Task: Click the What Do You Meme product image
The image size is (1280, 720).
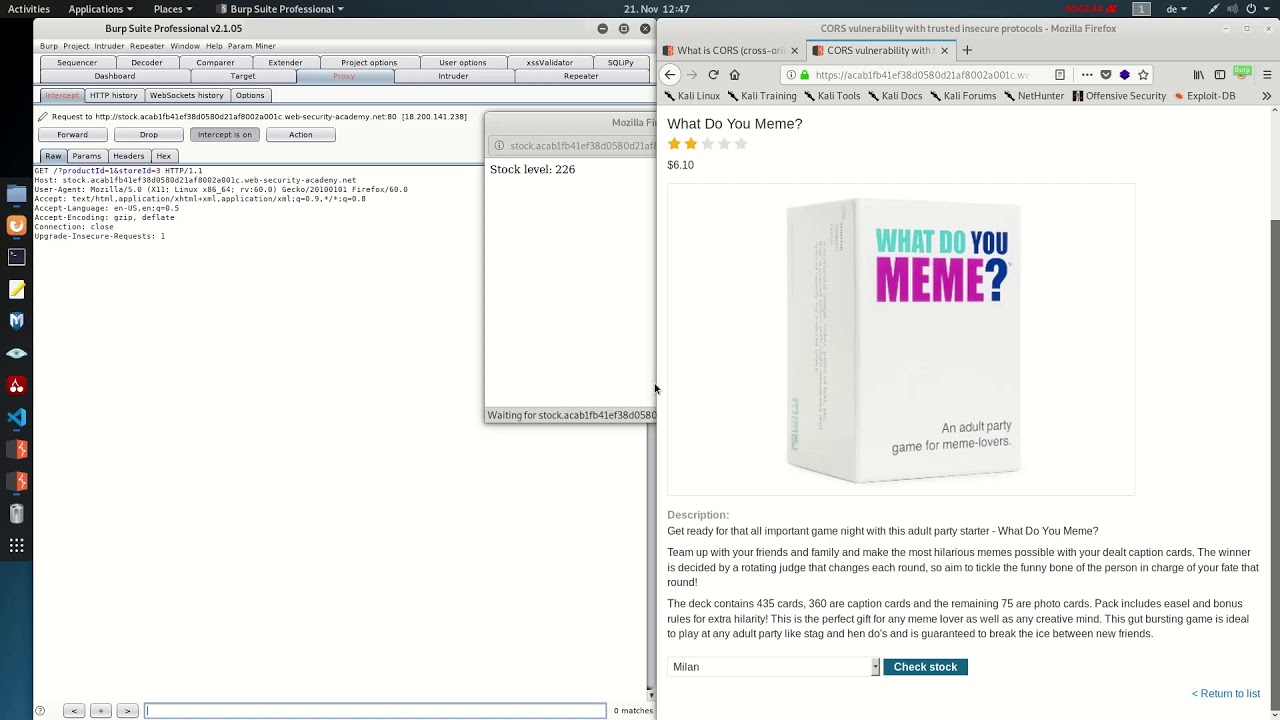Action: tap(901, 340)
